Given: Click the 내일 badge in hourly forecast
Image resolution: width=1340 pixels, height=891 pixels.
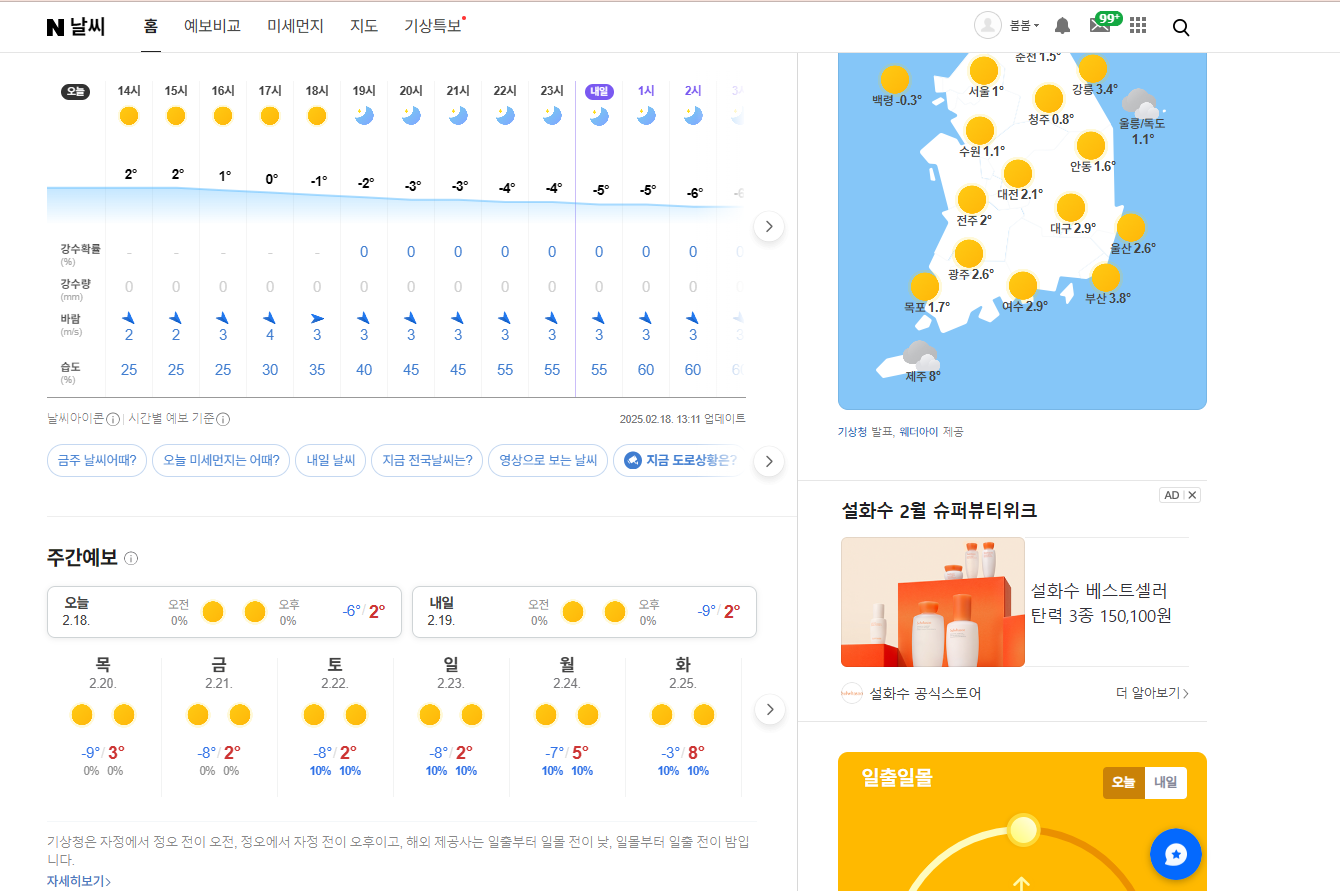Looking at the screenshot, I should point(599,92).
